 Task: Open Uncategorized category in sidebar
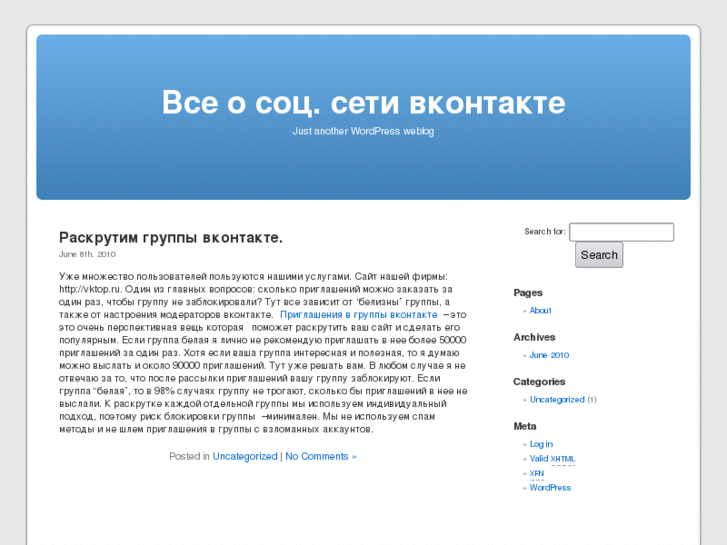coord(557,399)
